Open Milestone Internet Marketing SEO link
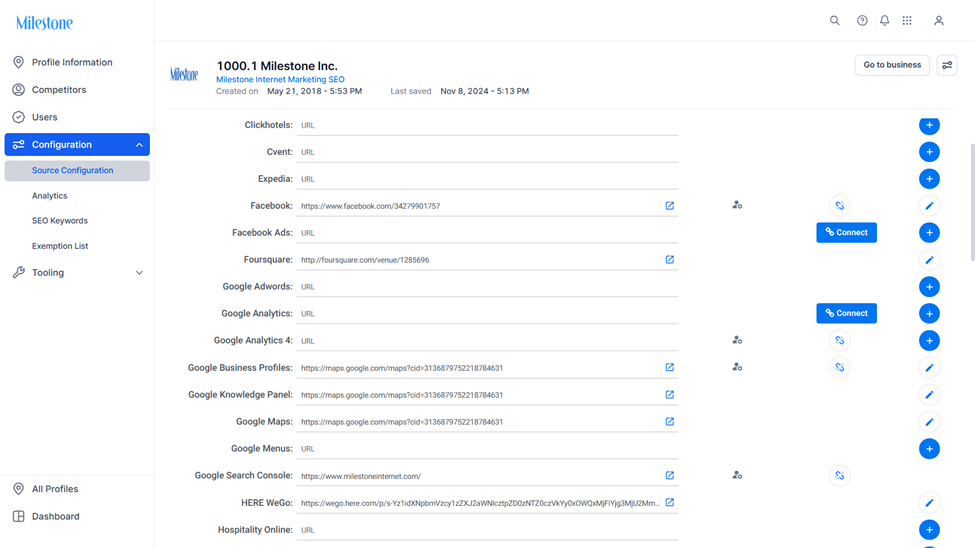The image size is (975, 548). [280, 80]
